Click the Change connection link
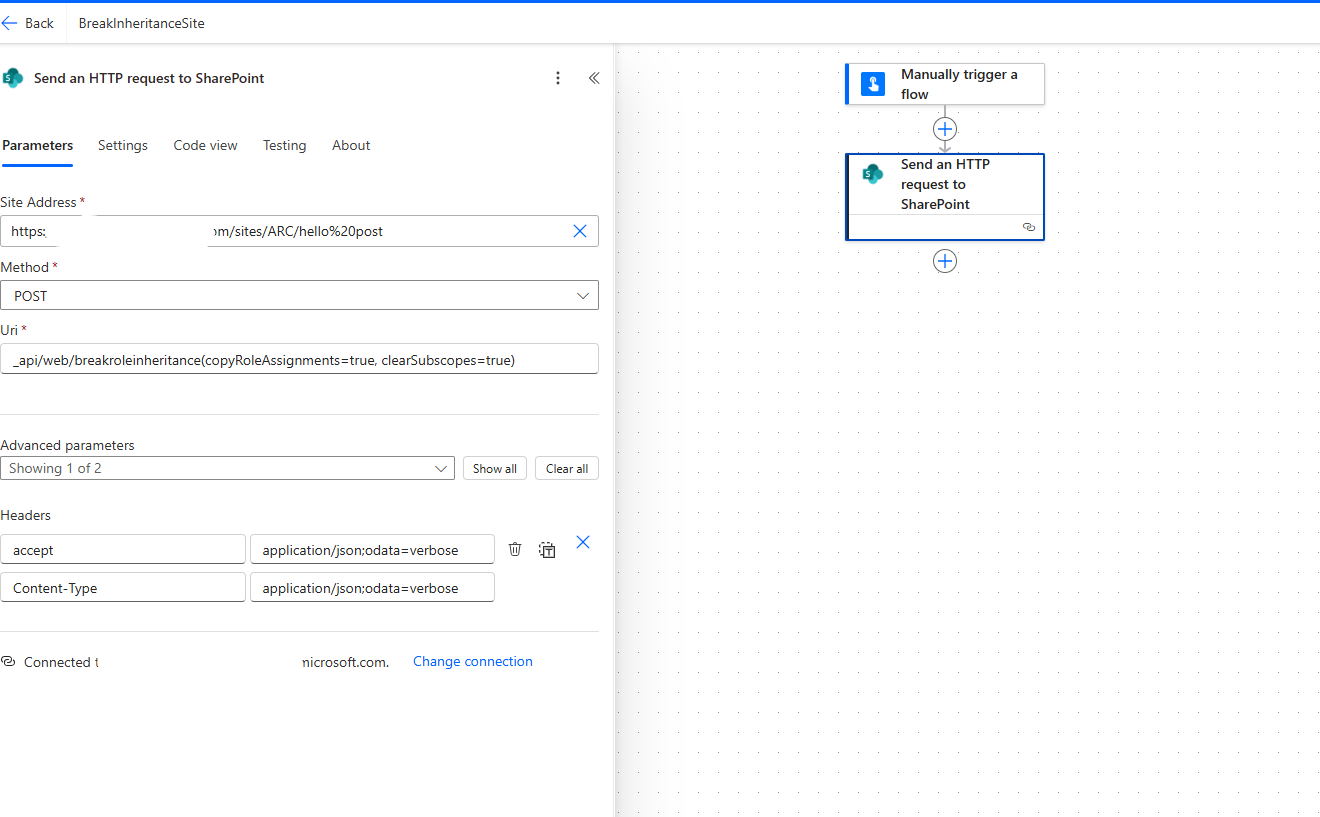Image resolution: width=1320 pixels, height=817 pixels. [x=472, y=661]
